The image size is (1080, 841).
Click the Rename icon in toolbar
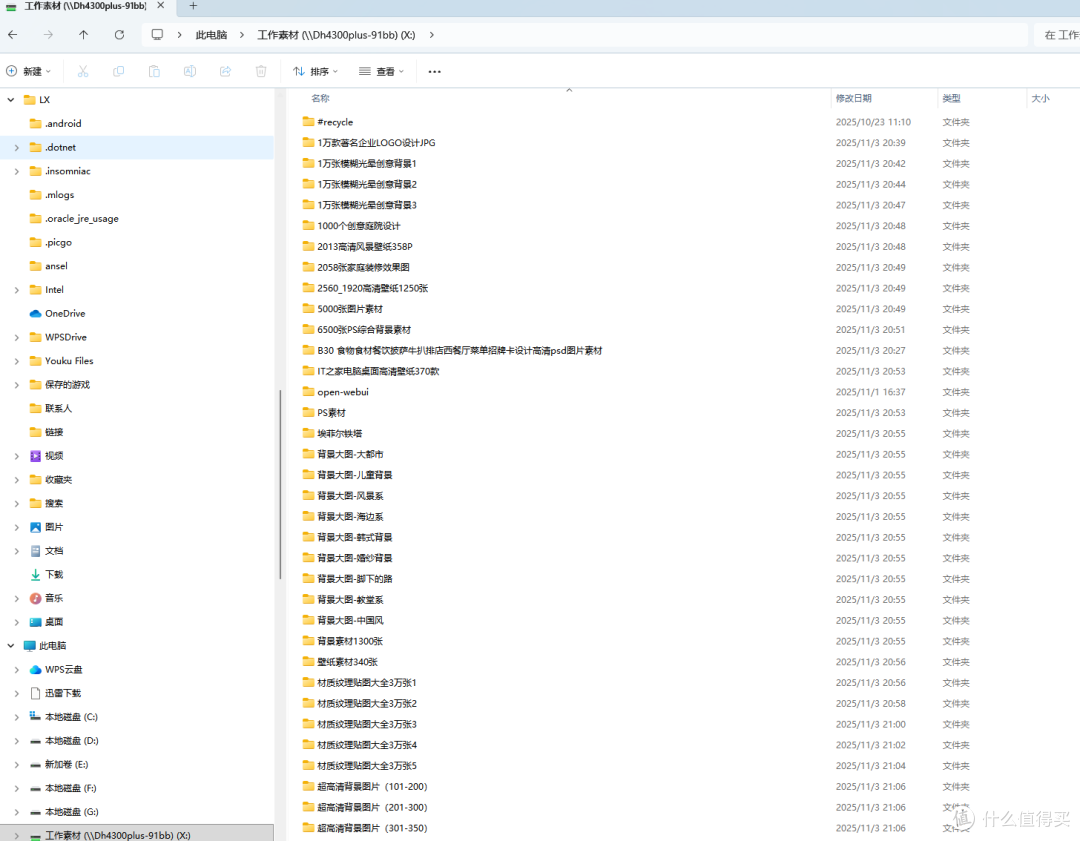click(189, 71)
